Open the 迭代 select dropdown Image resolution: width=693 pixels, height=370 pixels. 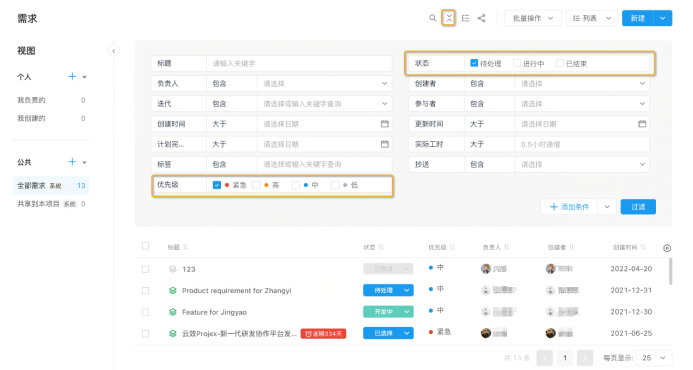pyautogui.click(x=324, y=104)
